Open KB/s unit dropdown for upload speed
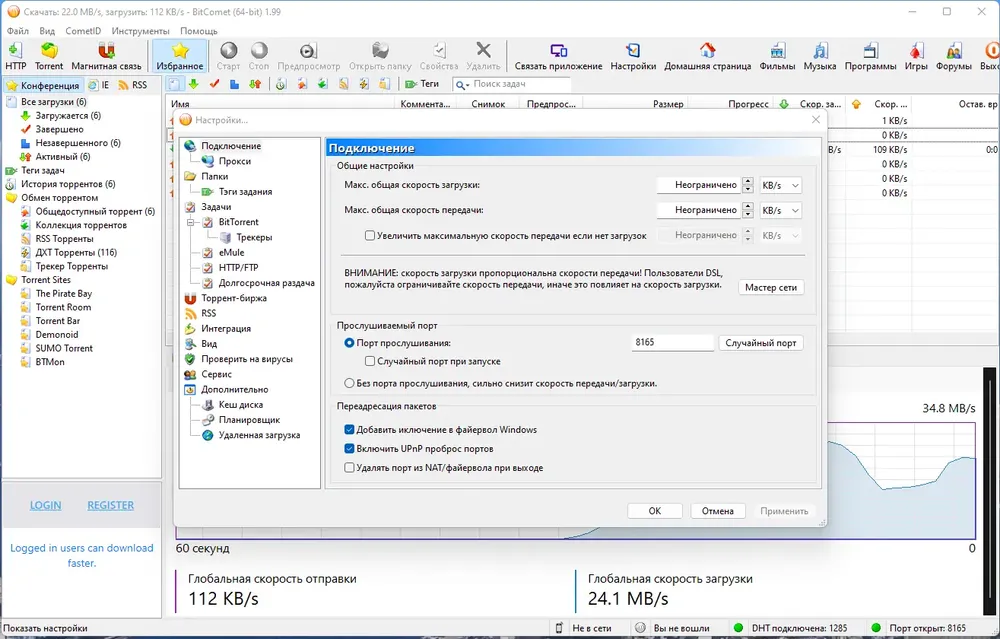The image size is (1000, 639). (780, 210)
